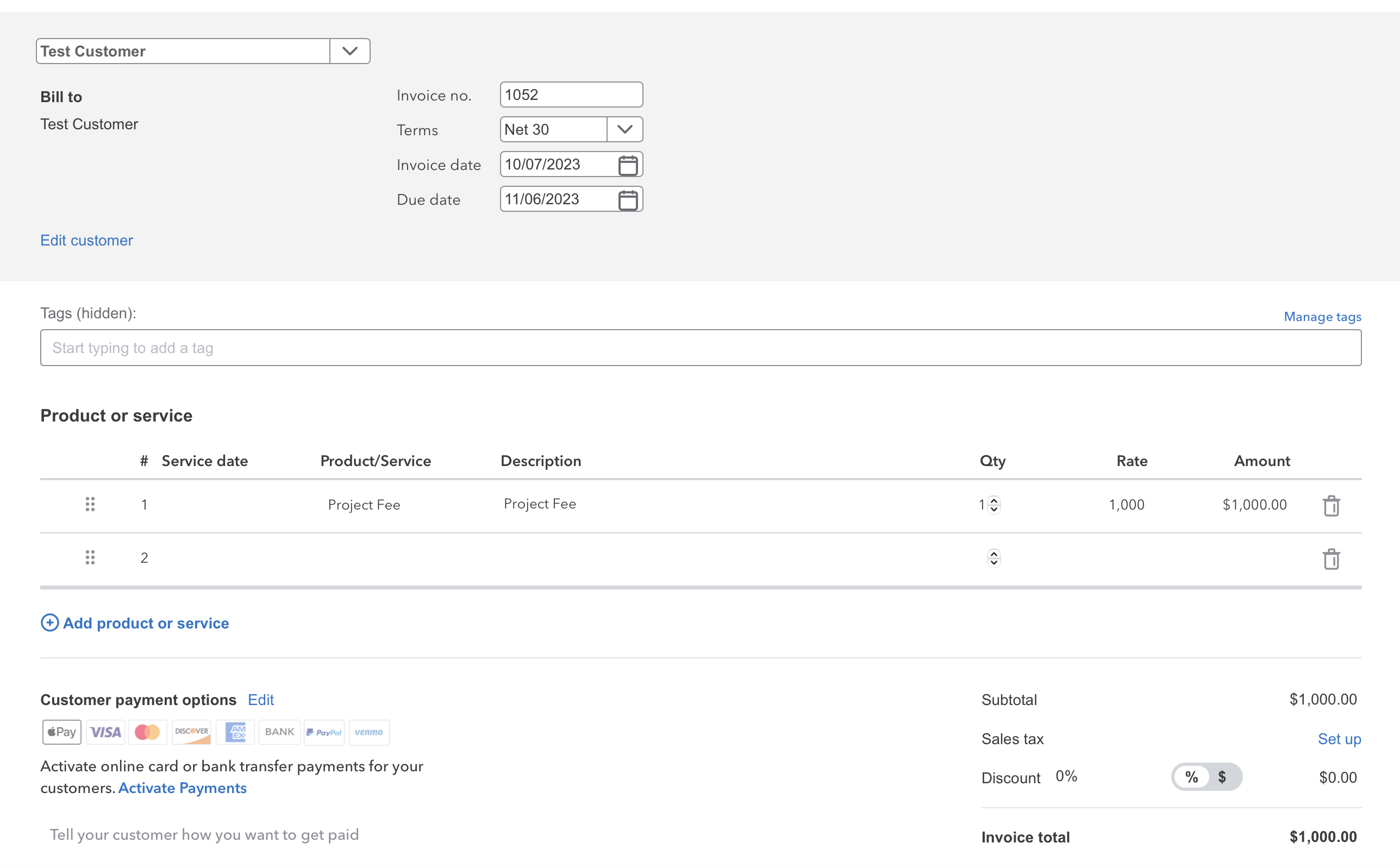Set up sales tax
This screenshot has width=1400, height=868.
(1340, 739)
